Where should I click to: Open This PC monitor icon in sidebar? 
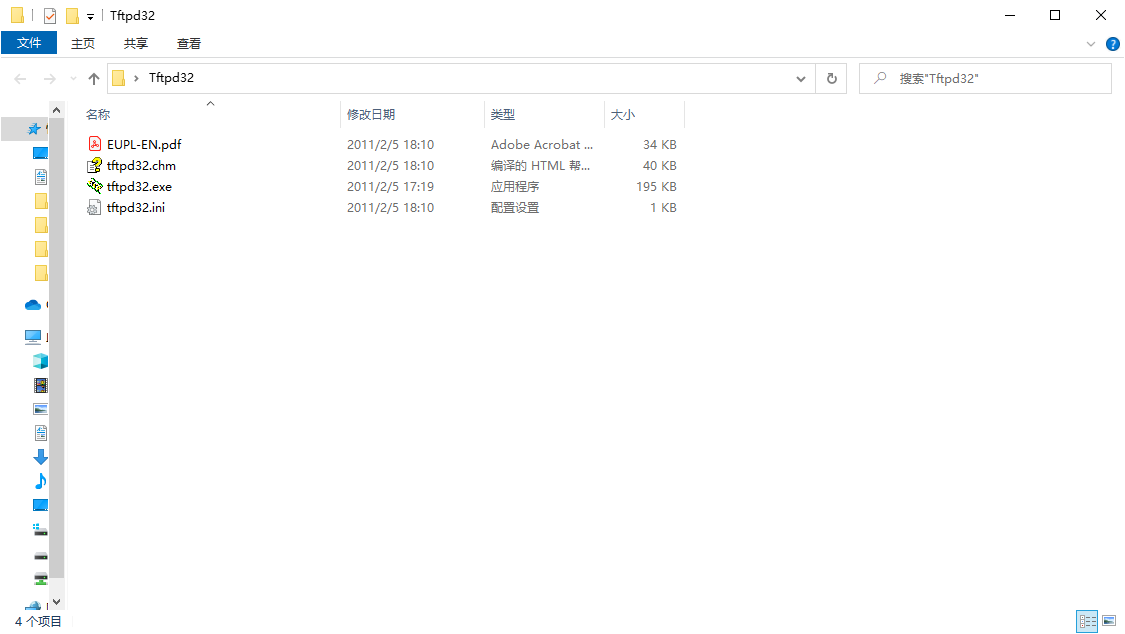pyautogui.click(x=32, y=336)
